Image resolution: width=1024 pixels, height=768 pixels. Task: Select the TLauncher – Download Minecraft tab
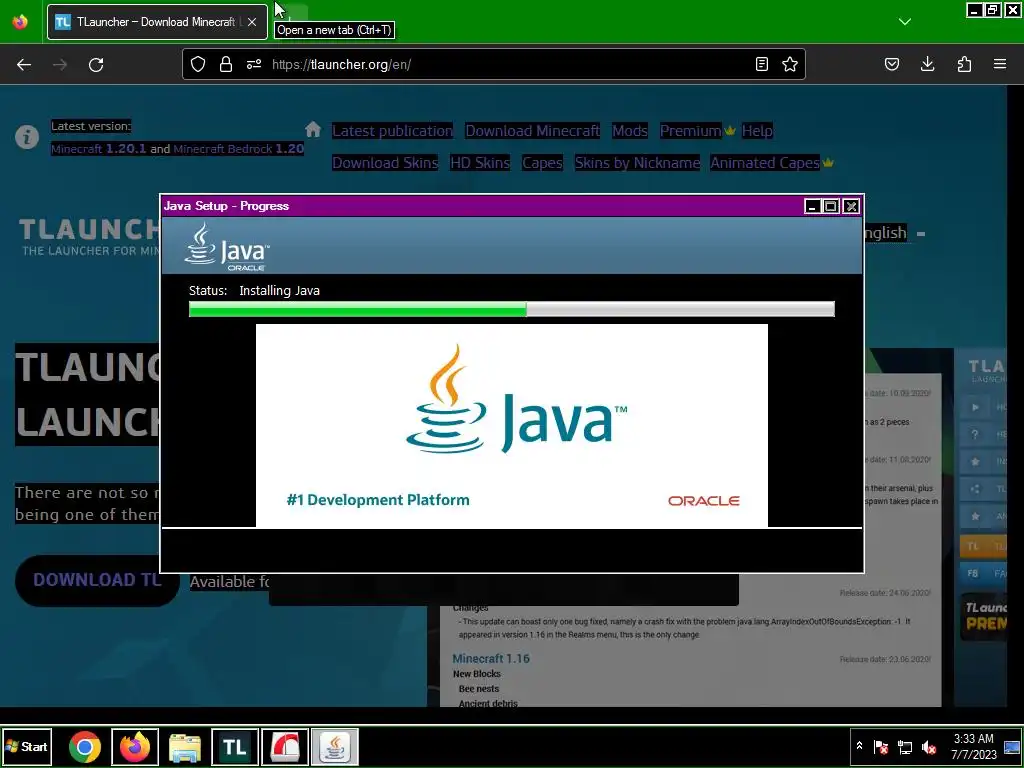tap(157, 22)
